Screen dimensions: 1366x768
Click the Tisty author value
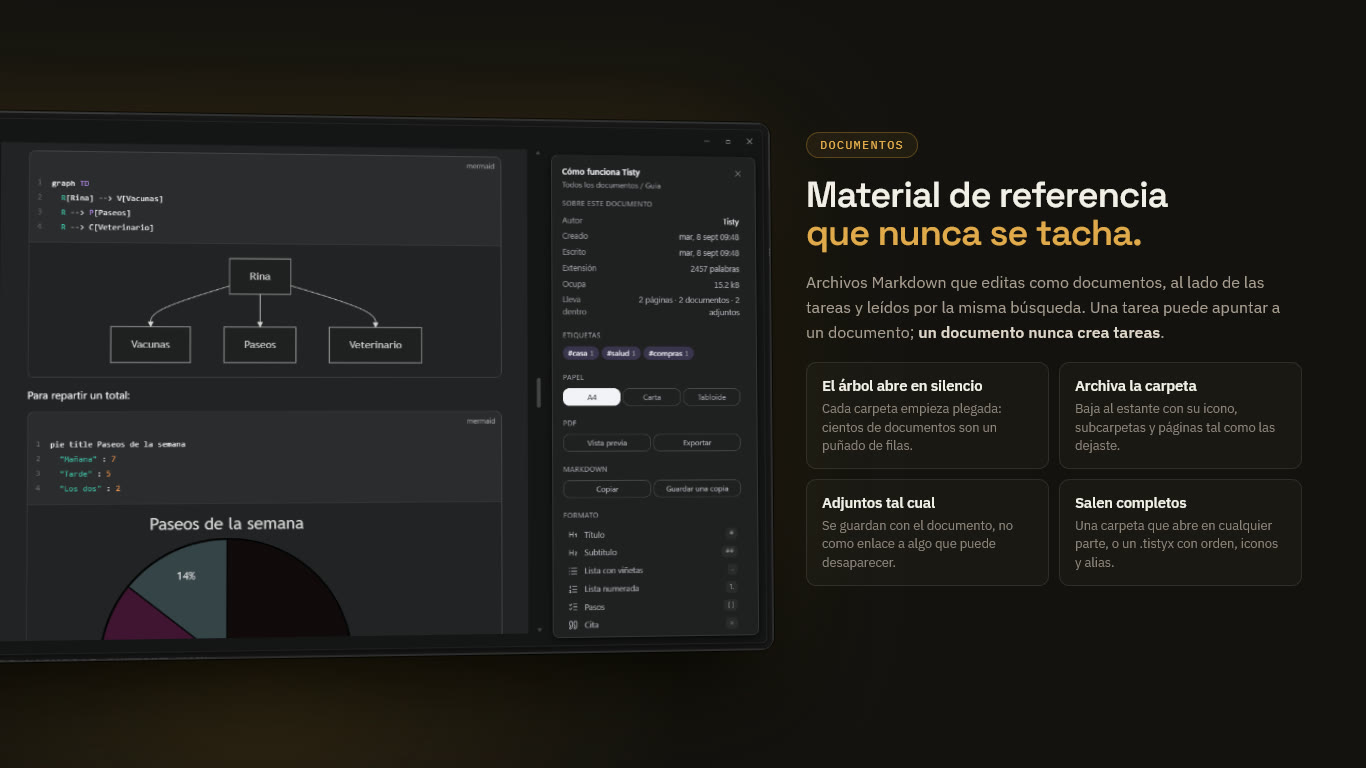click(x=731, y=222)
